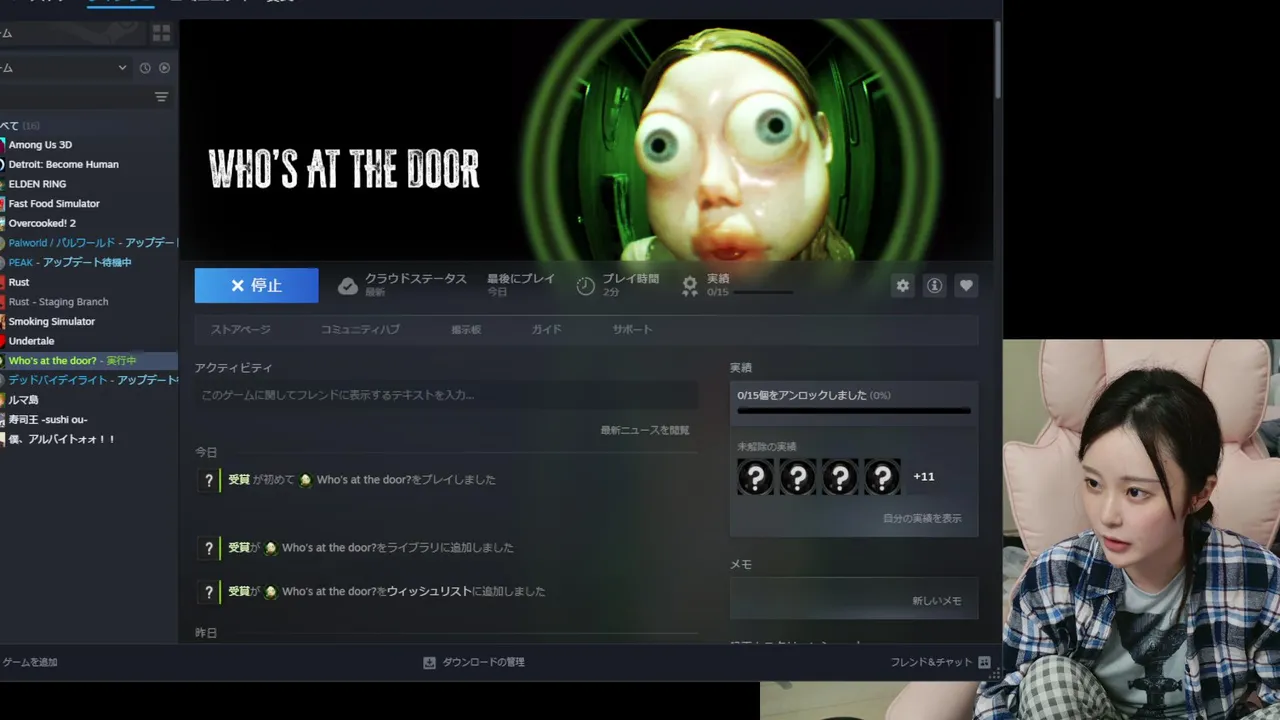This screenshot has height=720, width=1280.
Task: Click ready-to-play filter icon in sidebar
Action: tap(164, 68)
